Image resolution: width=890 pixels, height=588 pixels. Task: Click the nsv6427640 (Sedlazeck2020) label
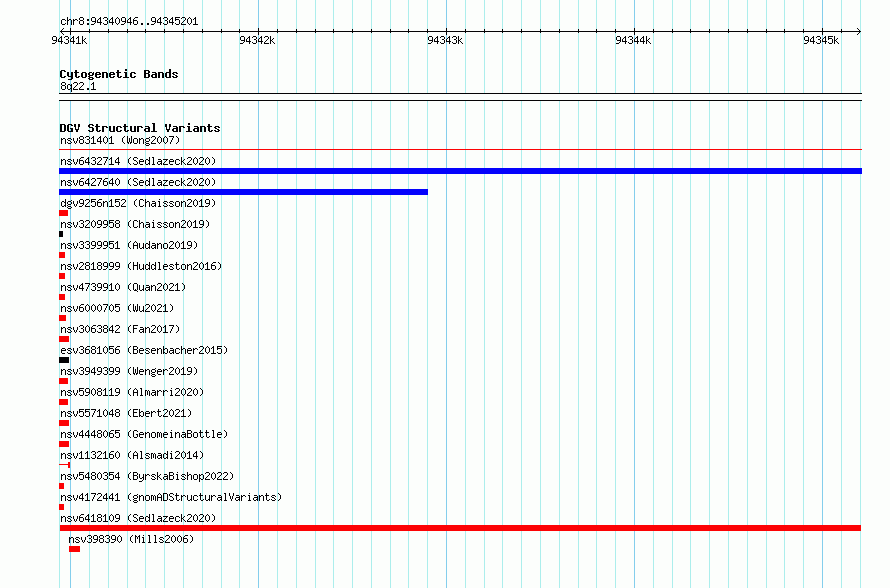click(x=138, y=182)
